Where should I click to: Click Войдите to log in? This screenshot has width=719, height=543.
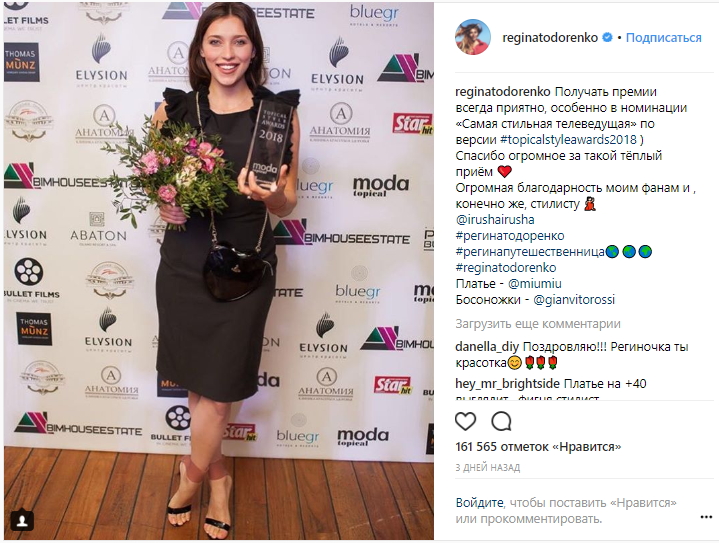tap(479, 503)
